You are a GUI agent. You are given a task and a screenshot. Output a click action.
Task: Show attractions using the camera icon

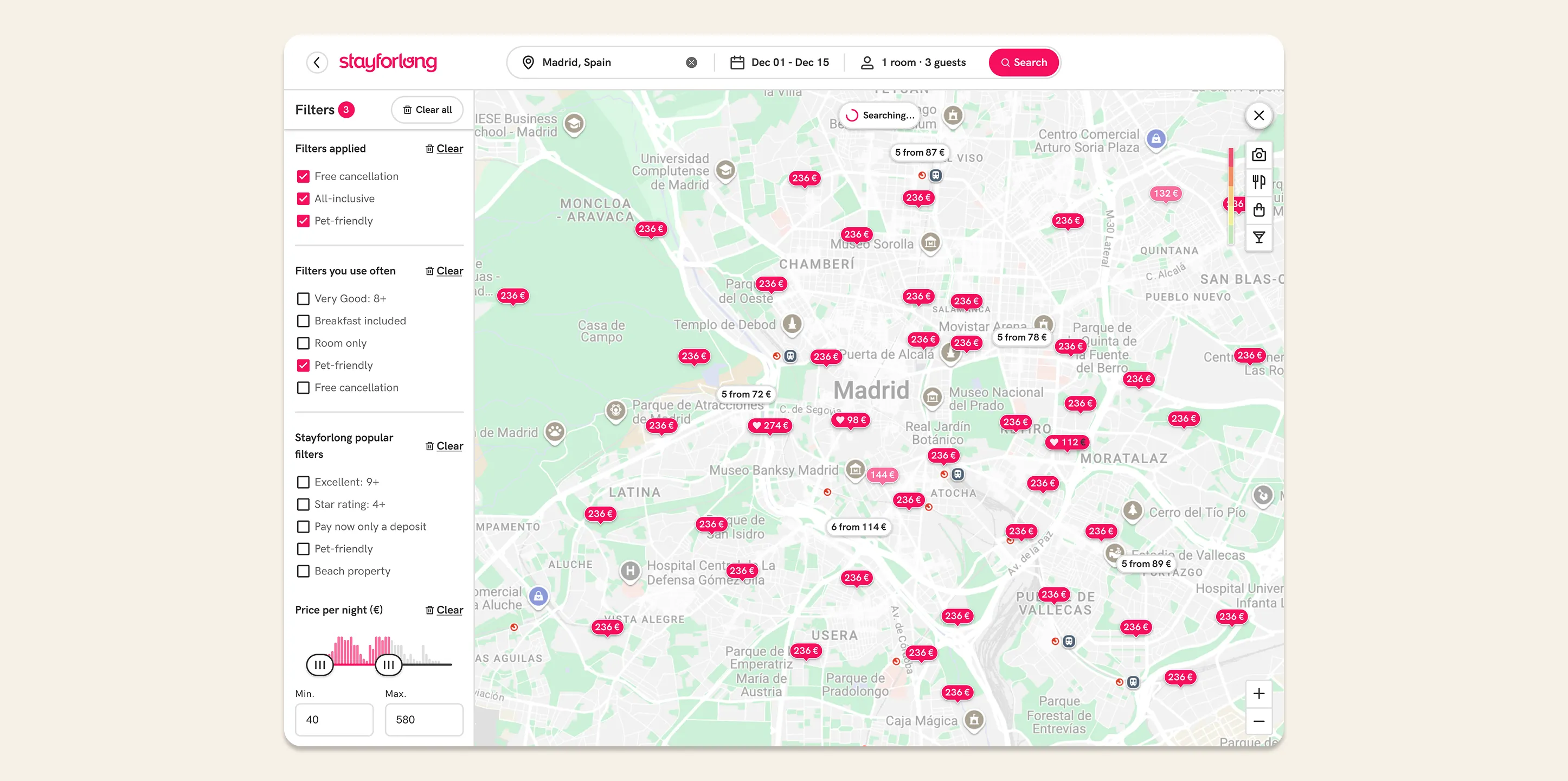point(1258,155)
